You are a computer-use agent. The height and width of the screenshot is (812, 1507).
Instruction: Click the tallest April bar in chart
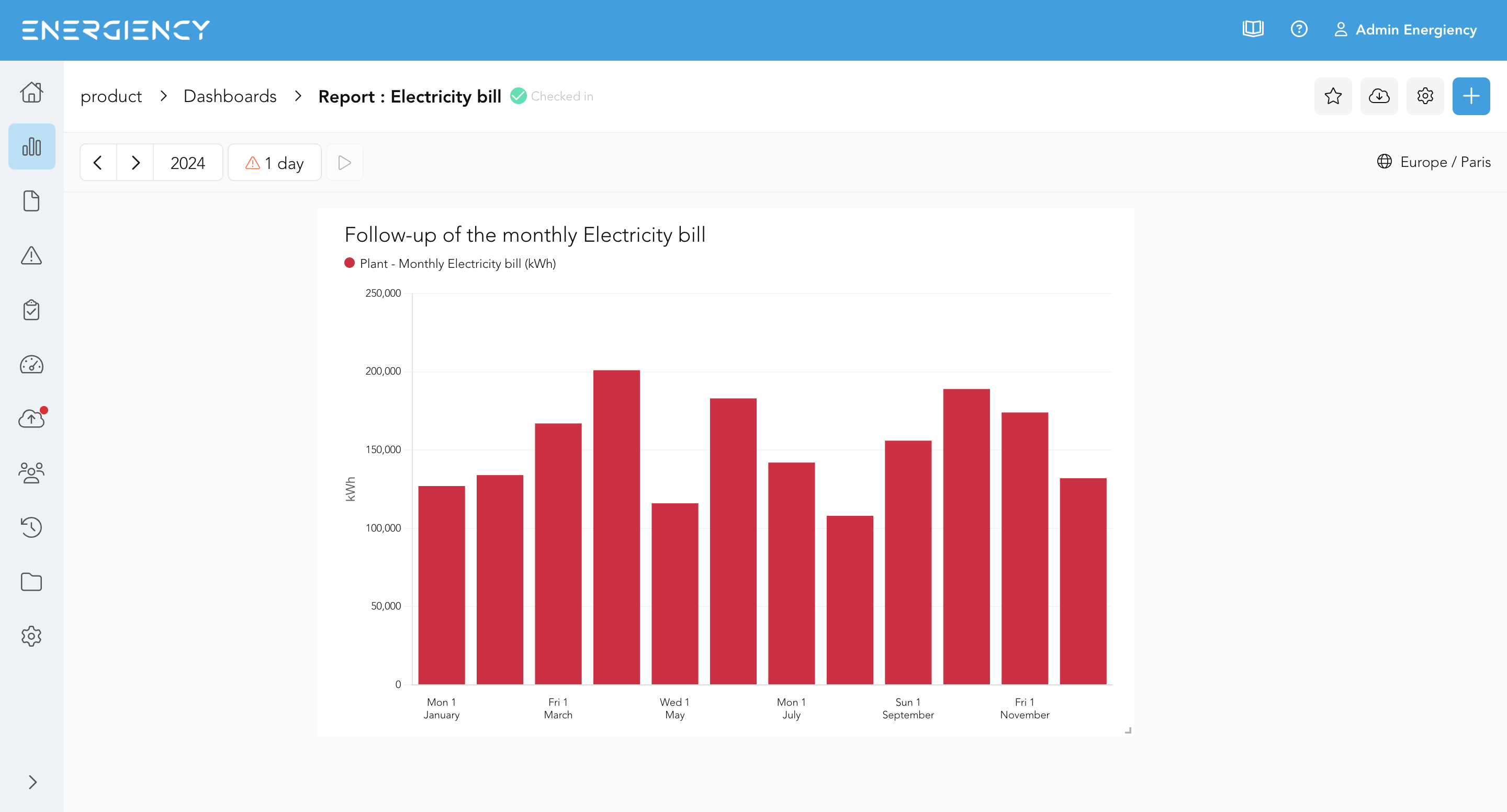click(x=616, y=527)
